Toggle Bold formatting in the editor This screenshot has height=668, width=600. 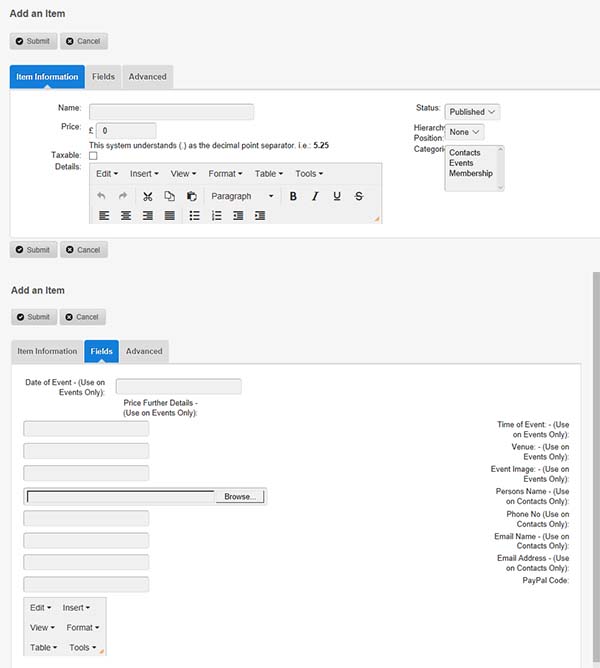pos(293,196)
